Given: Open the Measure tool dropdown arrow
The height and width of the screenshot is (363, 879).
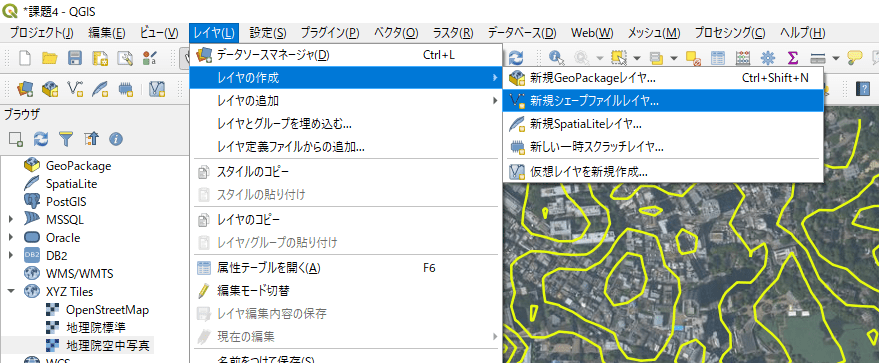Looking at the screenshot, I should click(836, 58).
